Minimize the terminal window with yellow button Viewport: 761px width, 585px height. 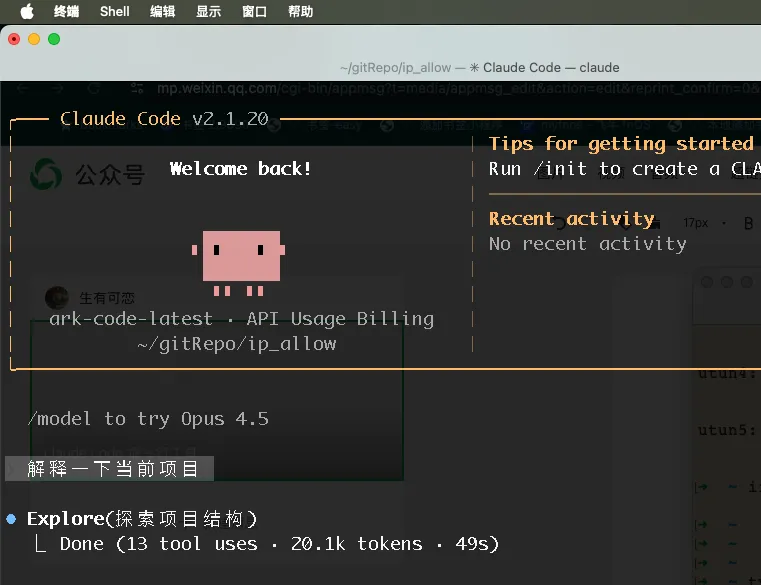(x=34, y=39)
